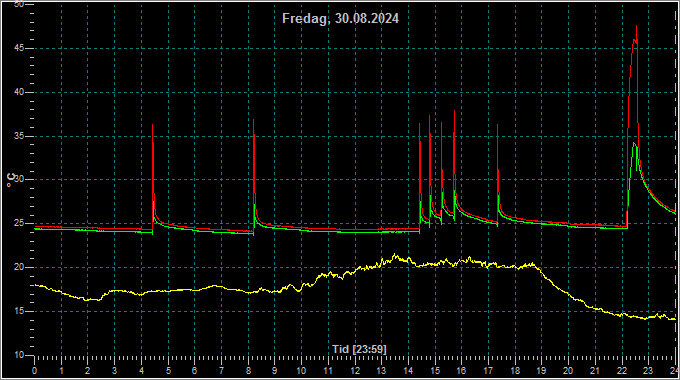Click the 45 value on temperature axis
This screenshot has width=680, height=380.
19,49
